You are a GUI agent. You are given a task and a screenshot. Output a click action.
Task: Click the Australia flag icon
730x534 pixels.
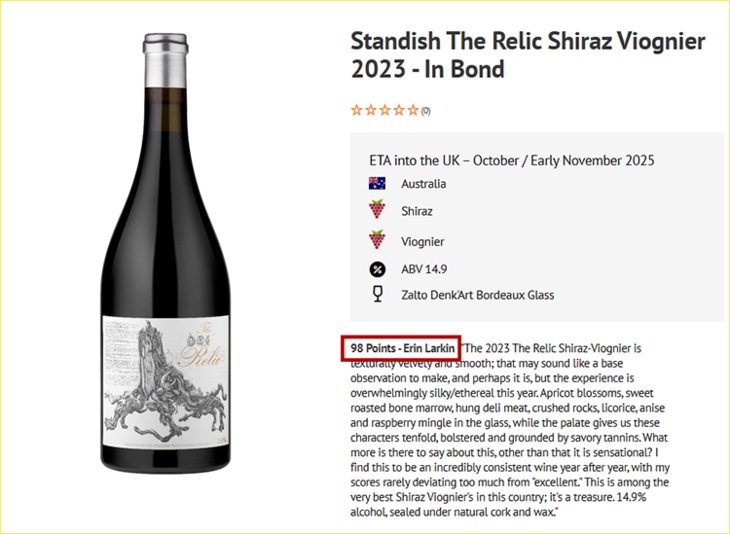coord(377,184)
